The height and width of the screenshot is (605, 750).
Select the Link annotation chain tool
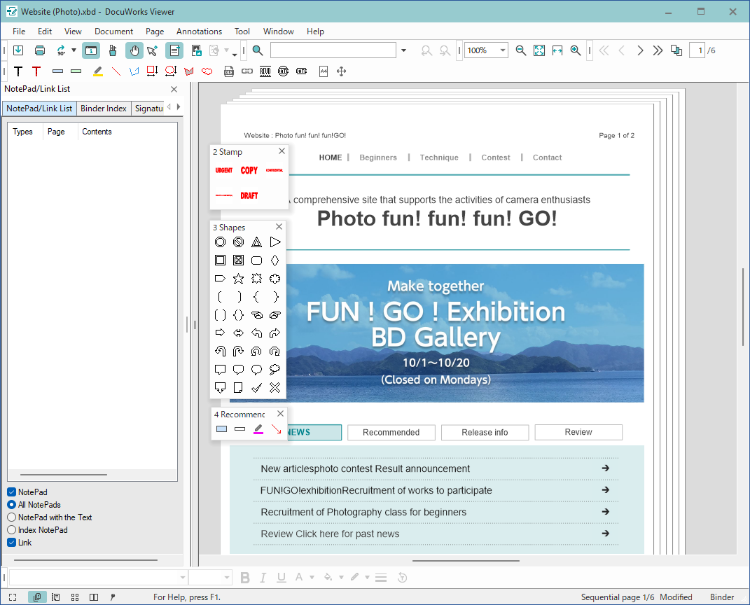pos(247,71)
